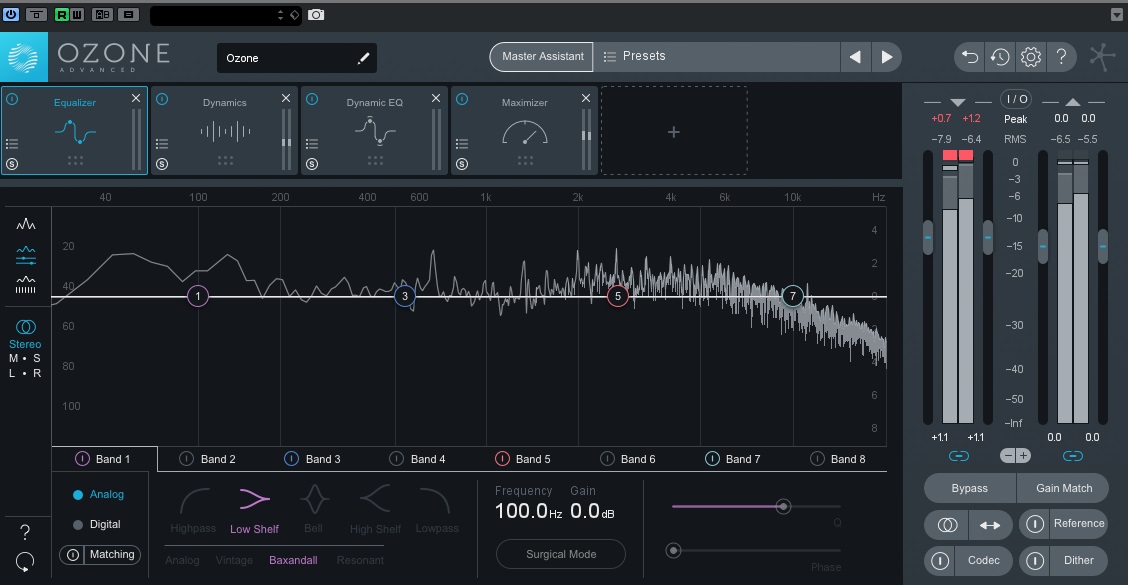
Task: Click the iZotope star logo icon
Action: [1101, 57]
